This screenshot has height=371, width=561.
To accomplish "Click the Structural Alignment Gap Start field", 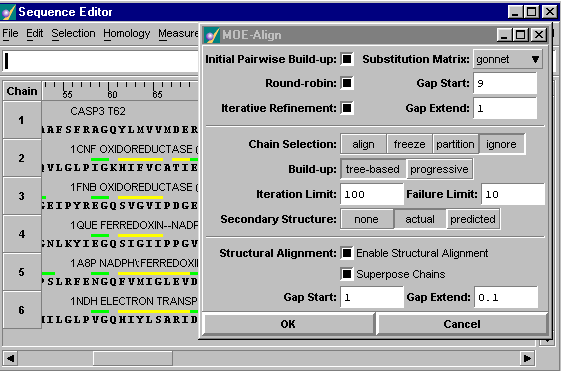I will [x=372, y=297].
